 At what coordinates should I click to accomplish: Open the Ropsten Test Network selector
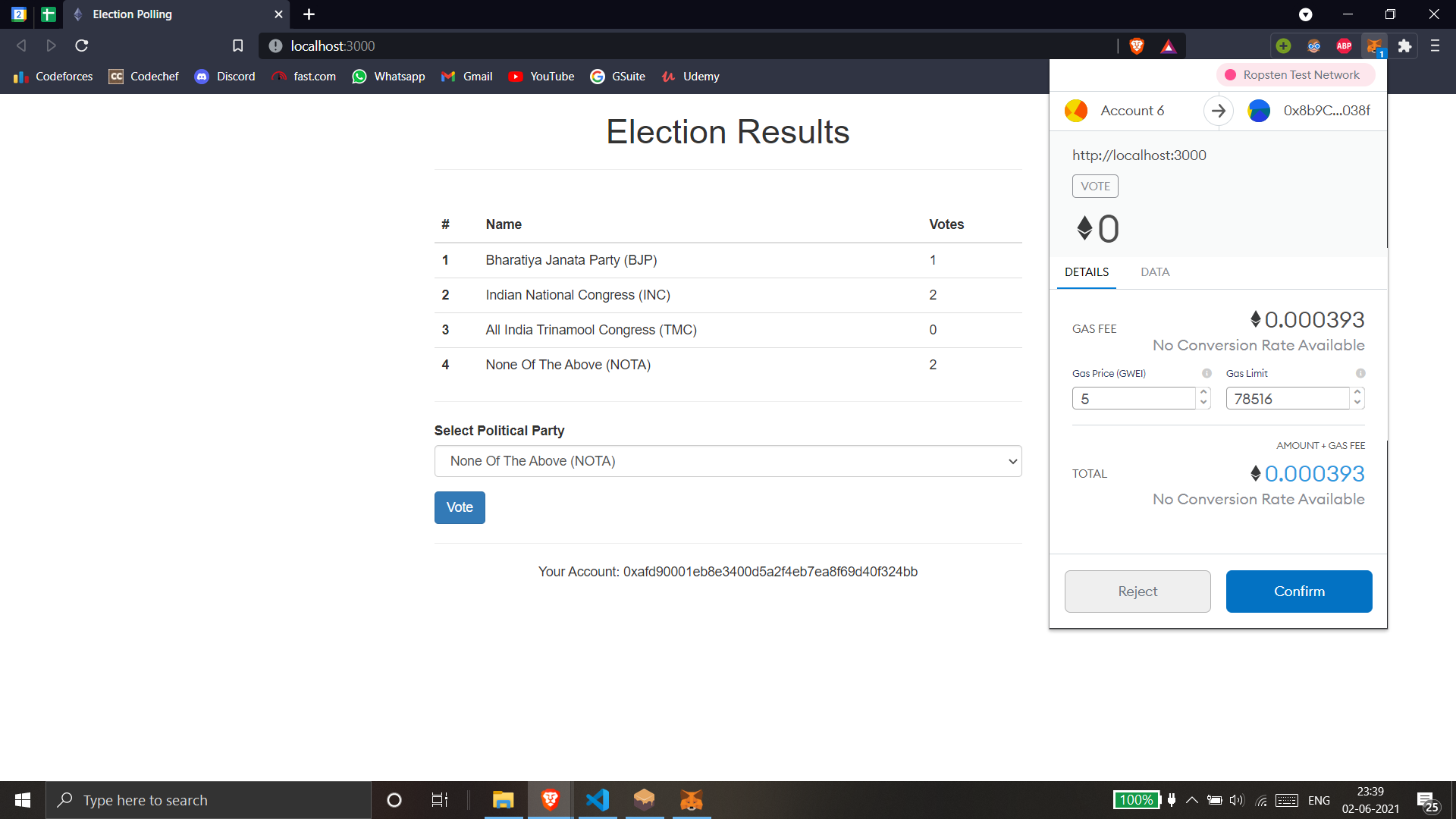(1294, 75)
